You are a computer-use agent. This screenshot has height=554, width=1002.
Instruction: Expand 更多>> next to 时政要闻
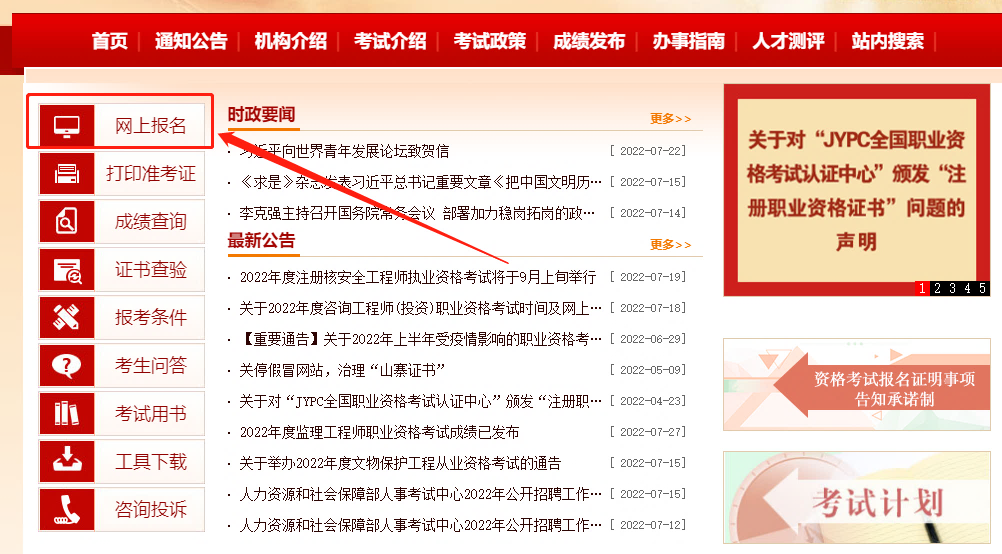pos(670,119)
